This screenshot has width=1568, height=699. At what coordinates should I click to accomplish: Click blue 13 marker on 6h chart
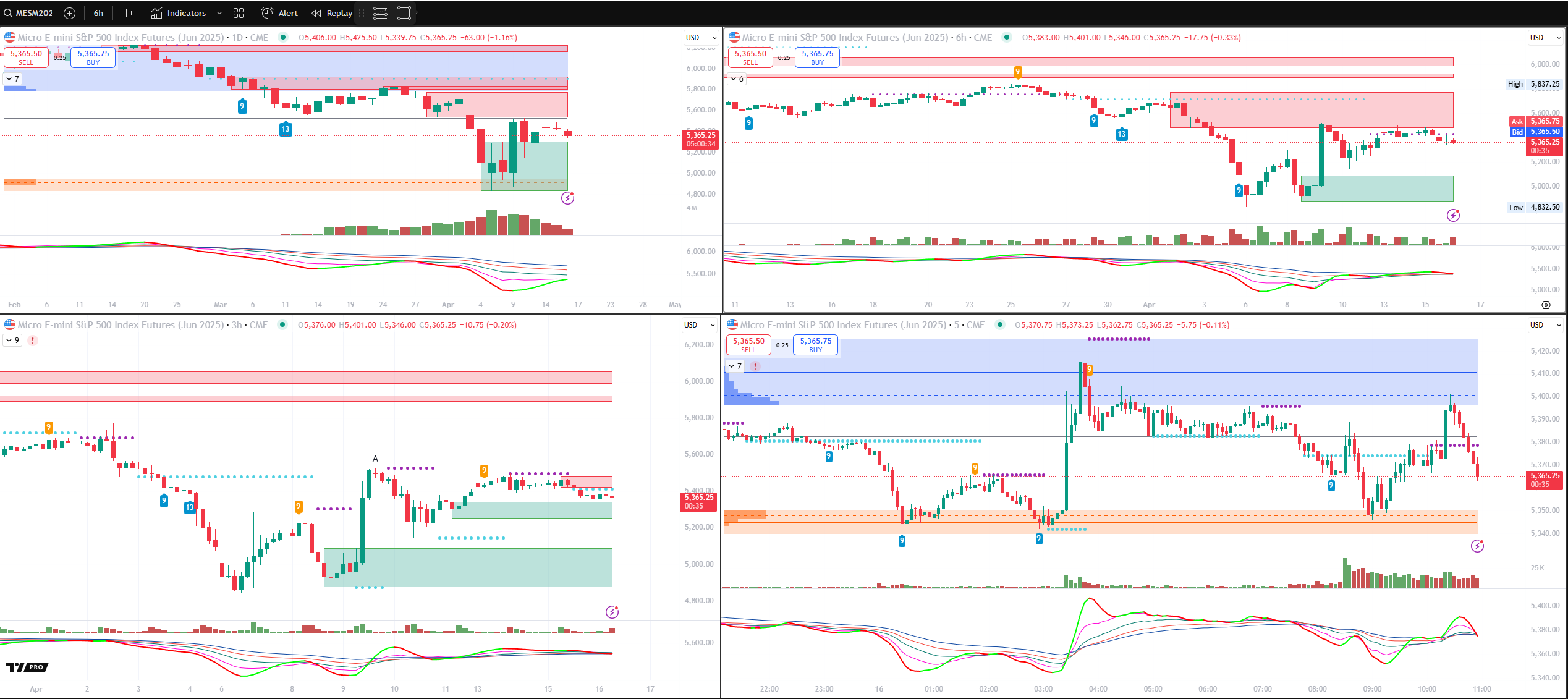[1121, 133]
